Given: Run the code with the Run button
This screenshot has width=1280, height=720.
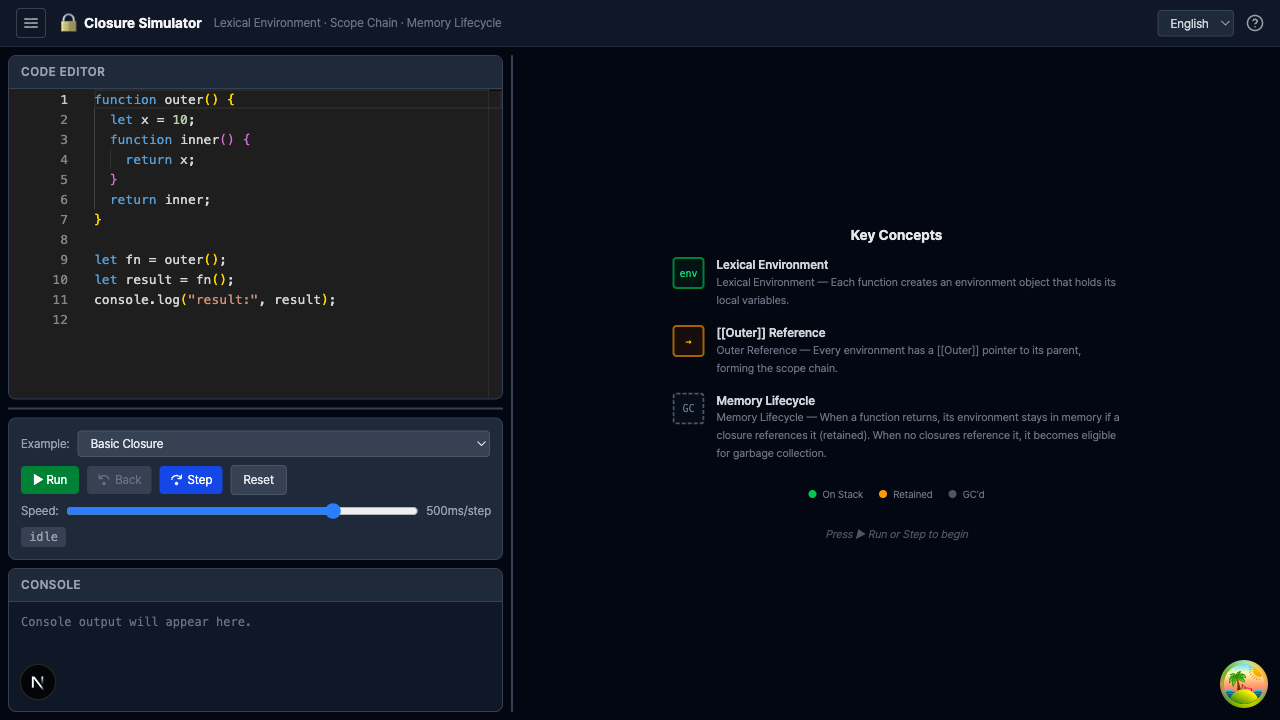Looking at the screenshot, I should click(x=50, y=480).
